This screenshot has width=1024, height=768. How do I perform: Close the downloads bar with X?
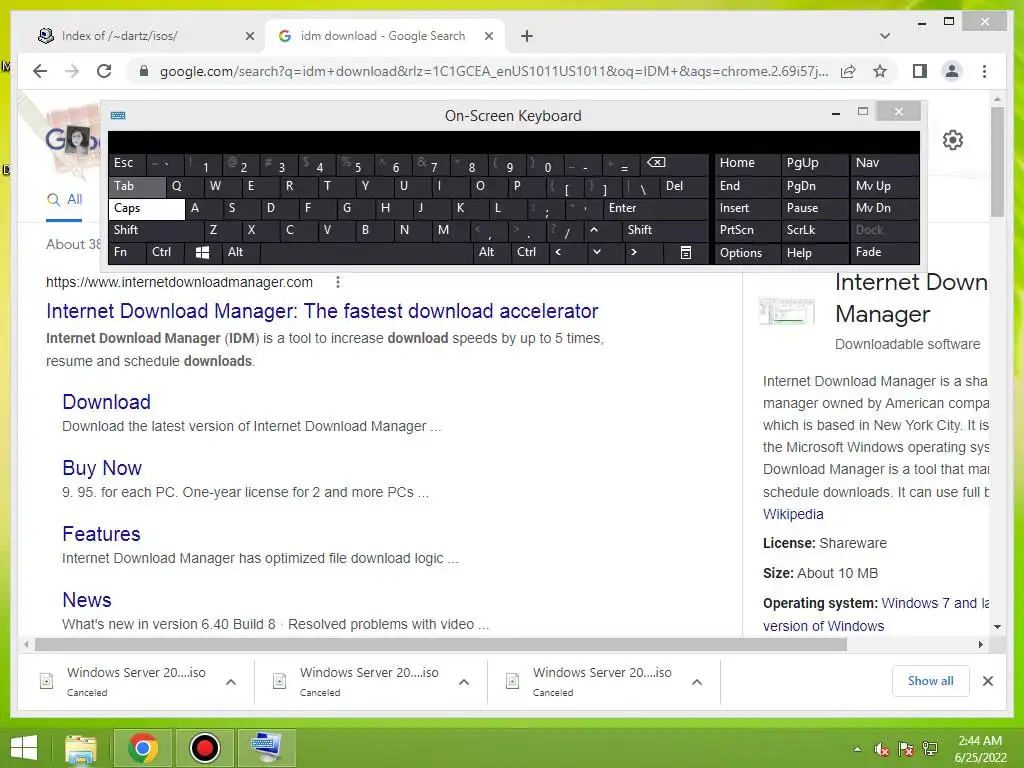(x=987, y=681)
